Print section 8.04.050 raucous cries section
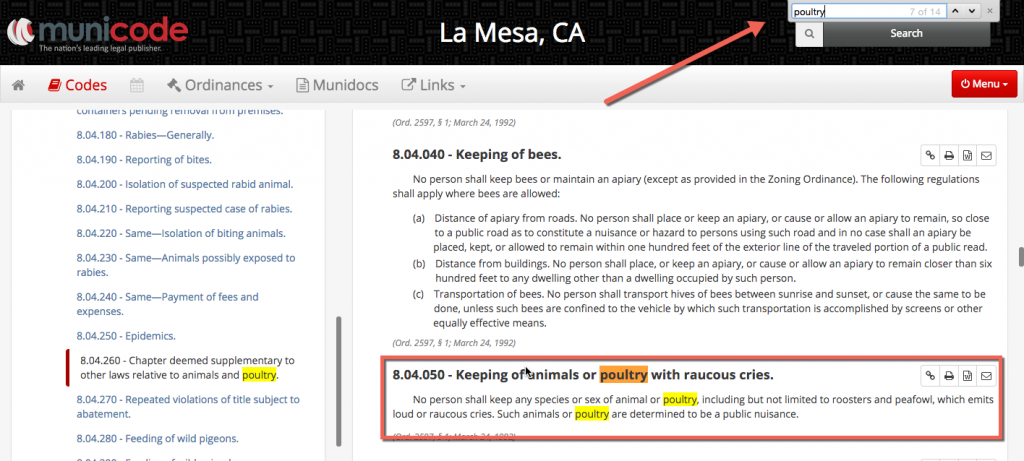Screen dimensions: 1024x461 [x=948, y=376]
